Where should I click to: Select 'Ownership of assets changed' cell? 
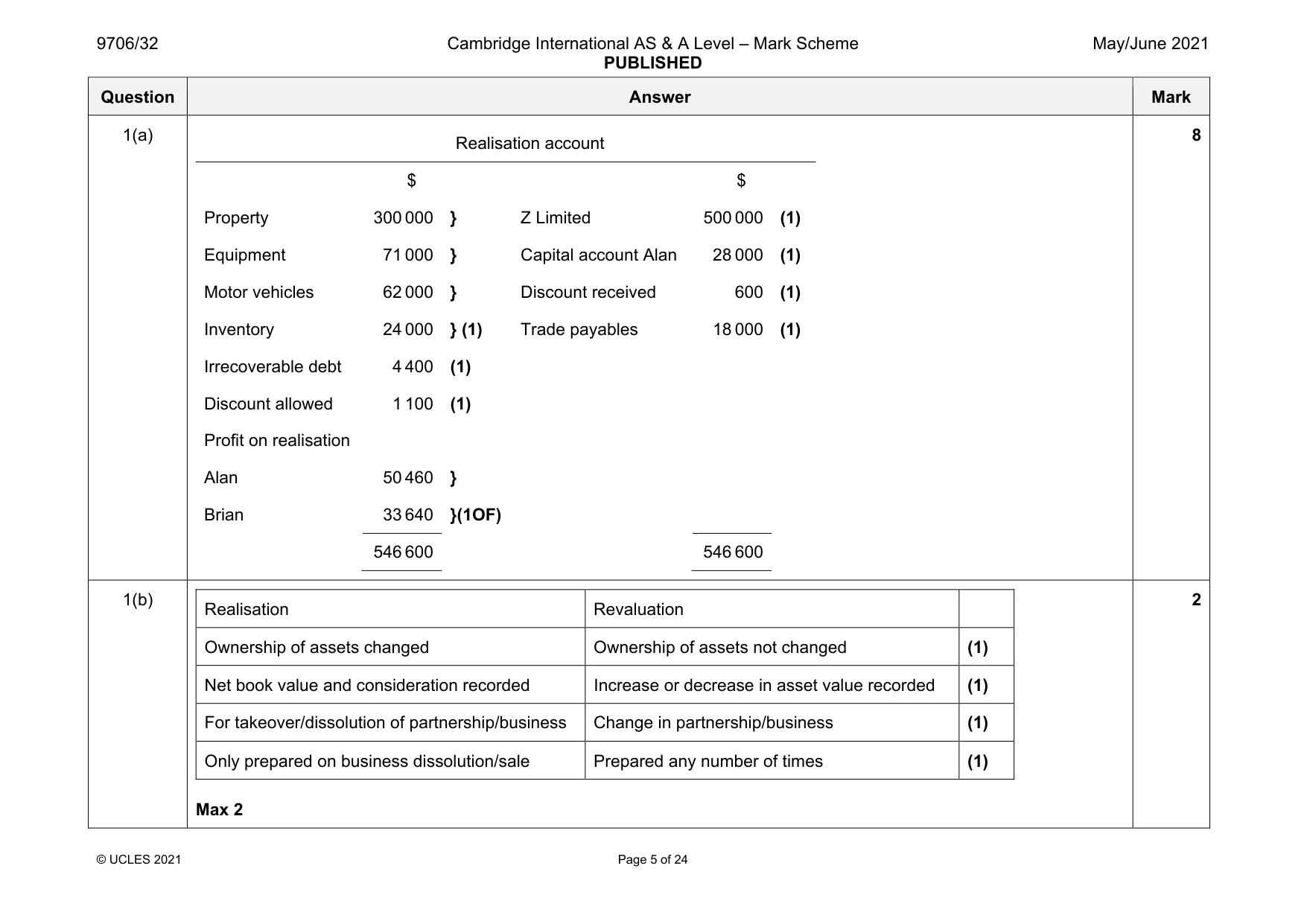[390, 647]
